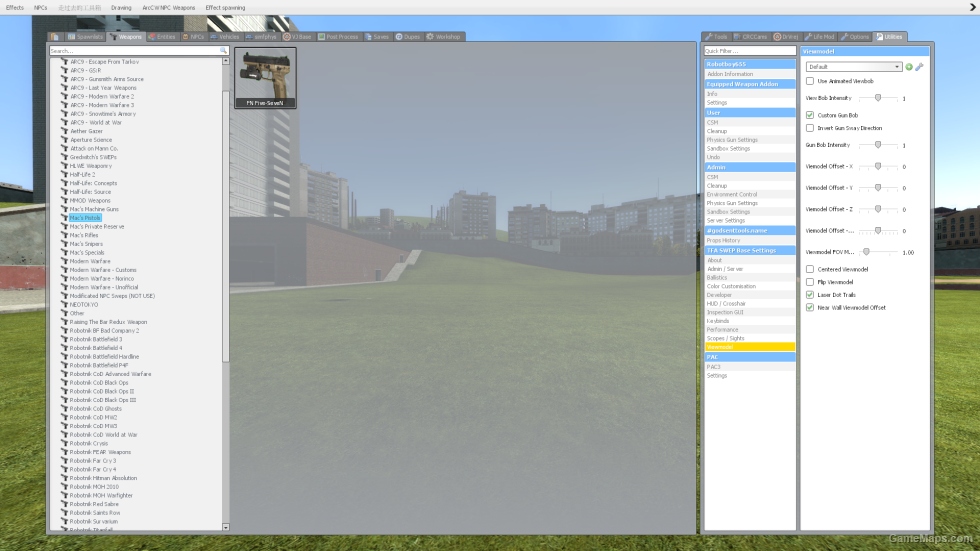Click the pistol icon beside Mac's Rifles

click(x=64, y=235)
